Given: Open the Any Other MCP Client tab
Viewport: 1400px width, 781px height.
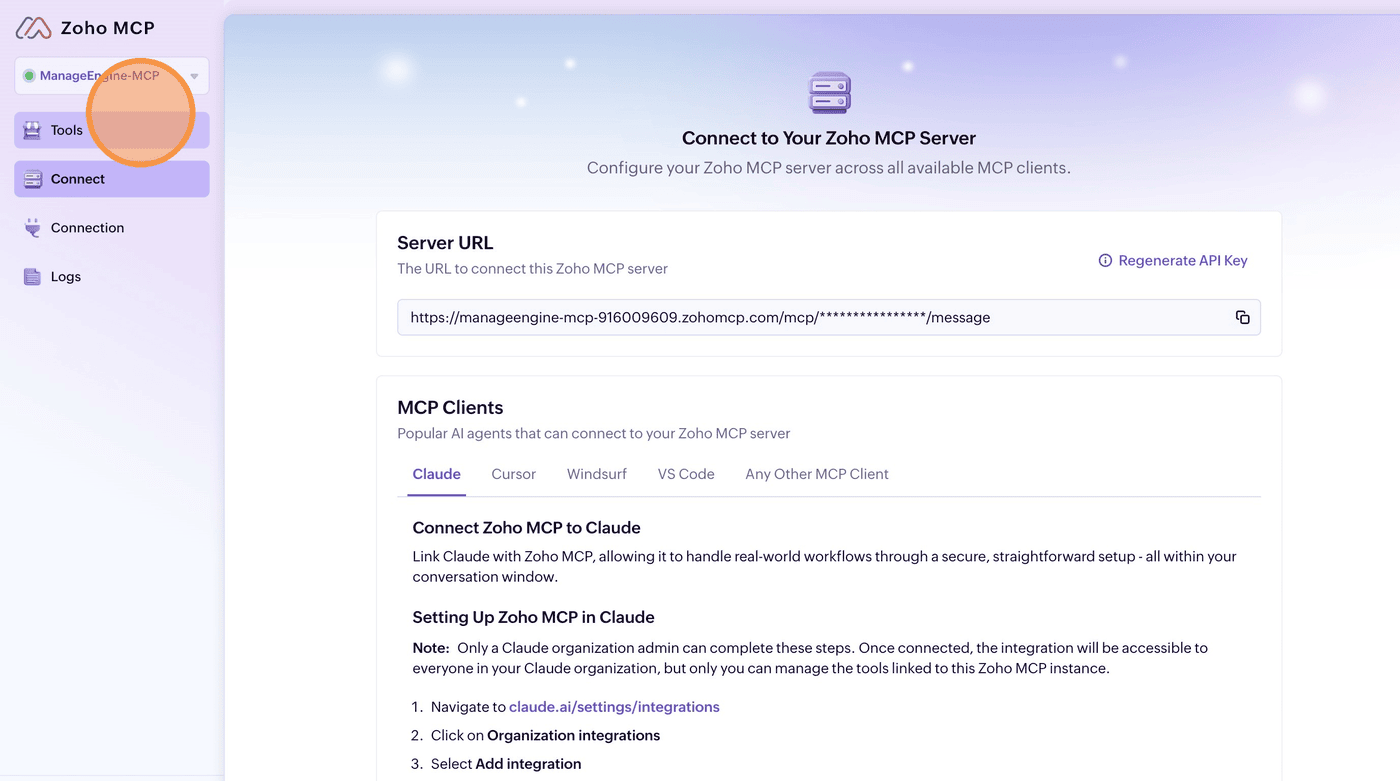Looking at the screenshot, I should tap(817, 474).
